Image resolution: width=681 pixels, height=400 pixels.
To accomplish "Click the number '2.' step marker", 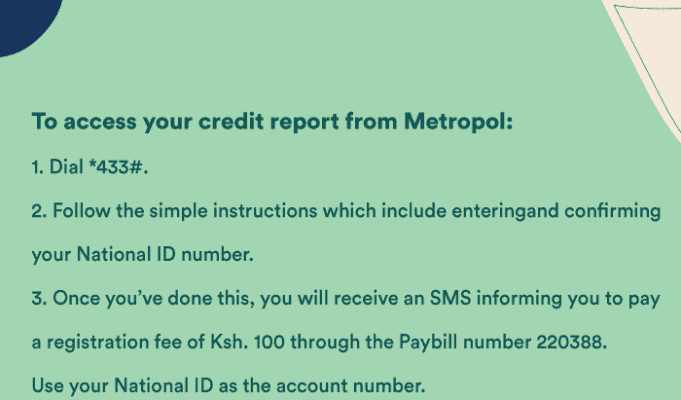I will click(39, 211).
